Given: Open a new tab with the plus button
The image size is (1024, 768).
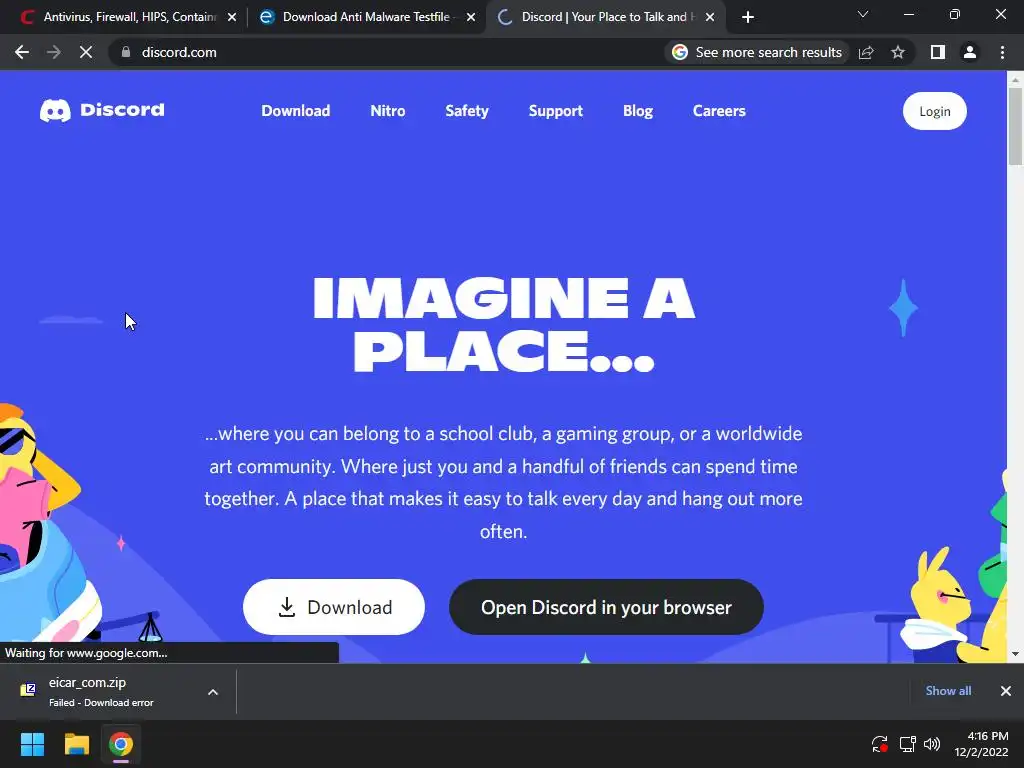Looking at the screenshot, I should point(748,17).
